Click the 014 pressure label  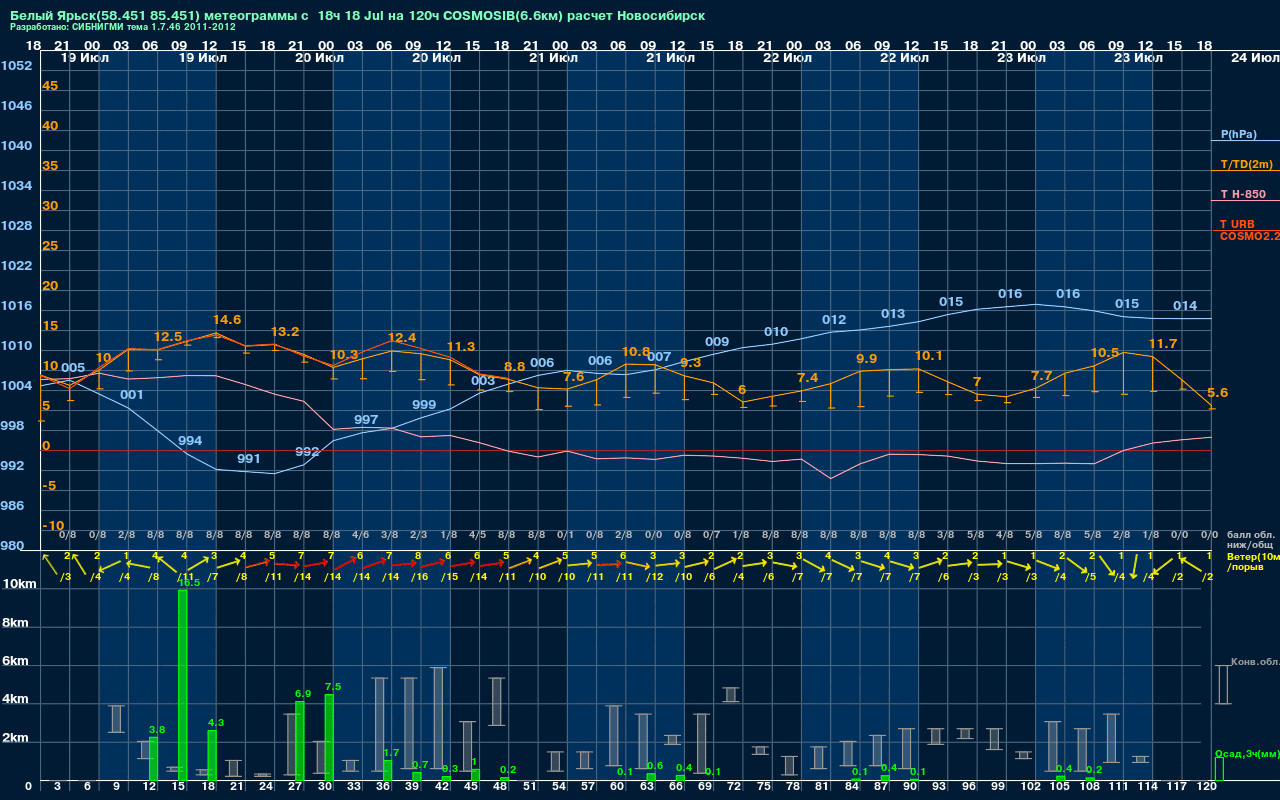tap(1185, 306)
